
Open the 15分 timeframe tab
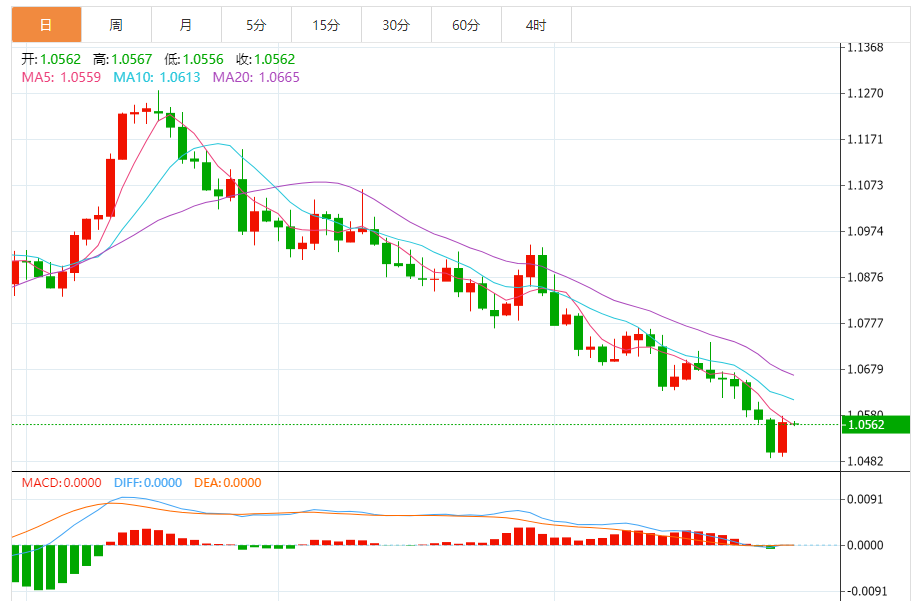[x=326, y=25]
